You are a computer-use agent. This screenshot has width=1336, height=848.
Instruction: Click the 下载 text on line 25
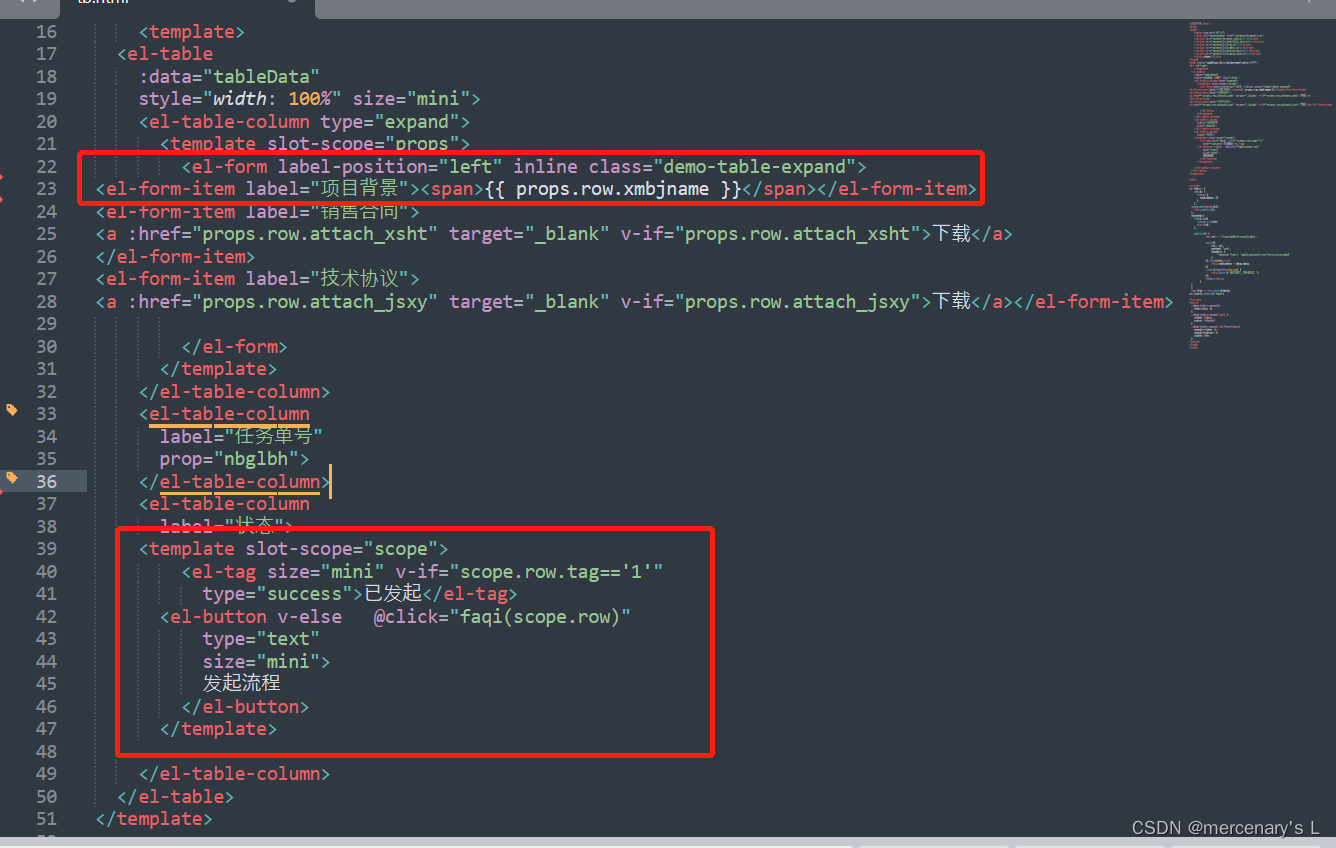(x=951, y=234)
